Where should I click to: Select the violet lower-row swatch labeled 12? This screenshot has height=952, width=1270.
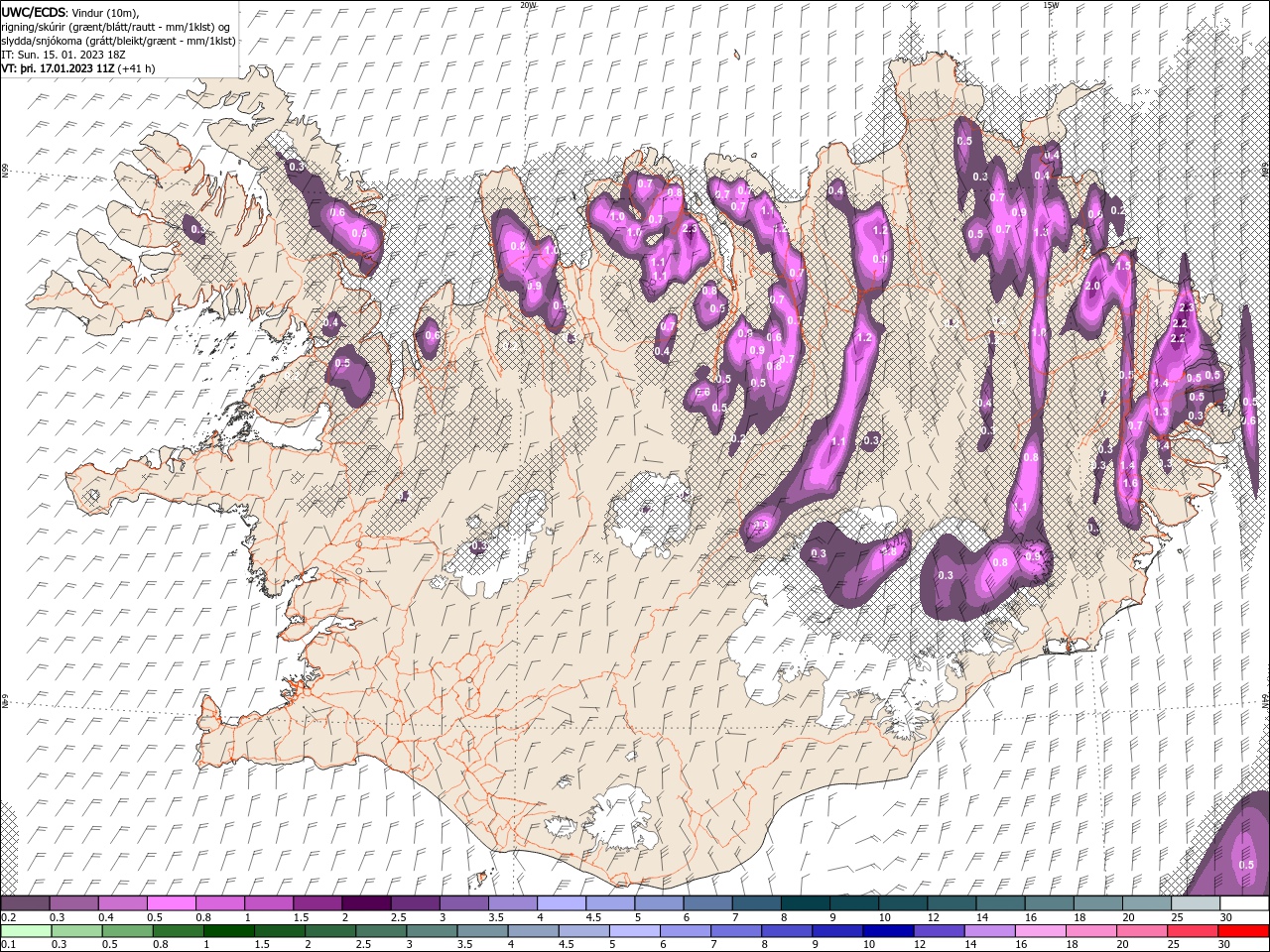(x=939, y=931)
